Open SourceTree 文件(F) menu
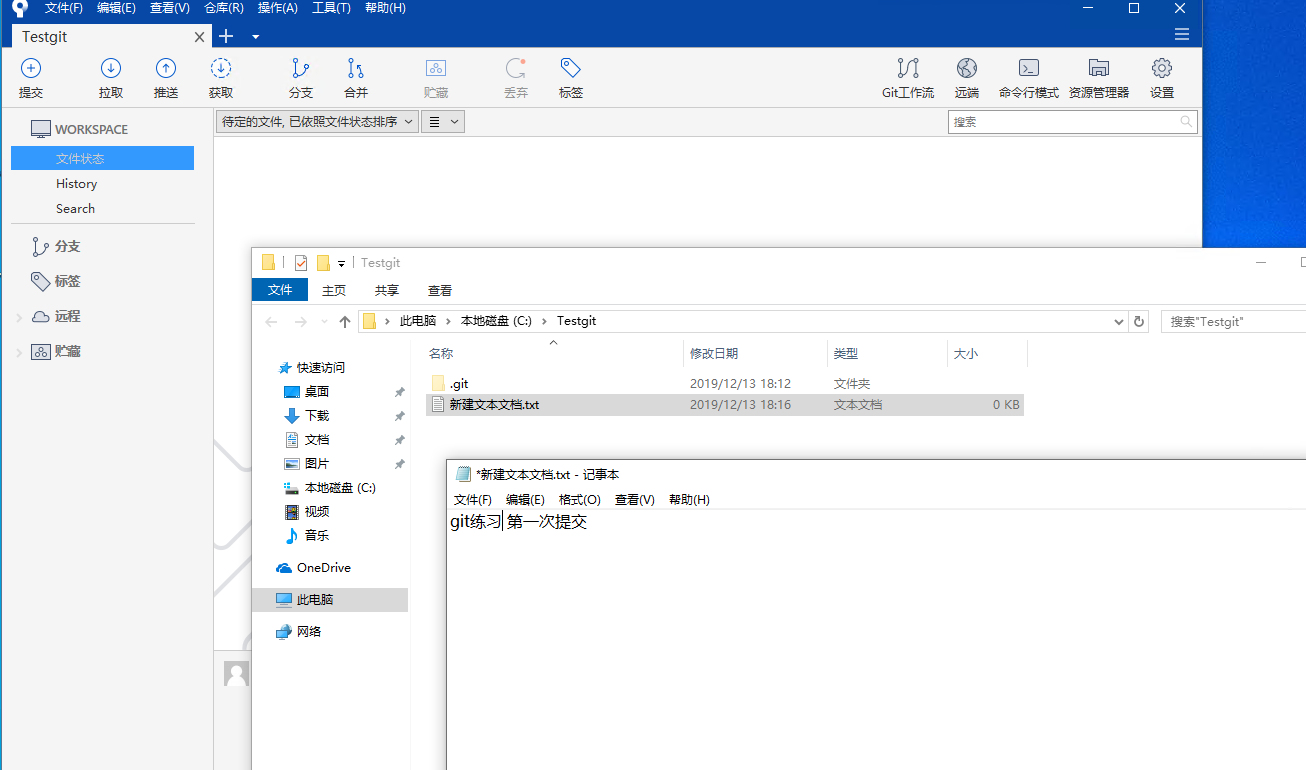Image resolution: width=1306 pixels, height=770 pixels. pos(64,8)
